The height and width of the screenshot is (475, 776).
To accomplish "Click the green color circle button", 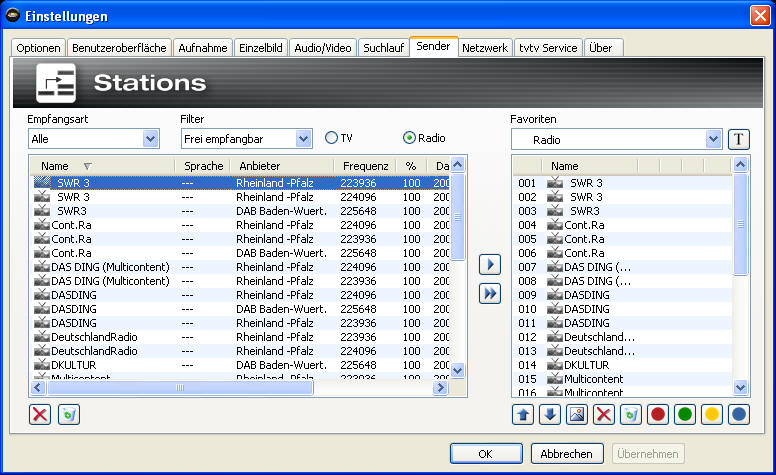I will pos(684,414).
